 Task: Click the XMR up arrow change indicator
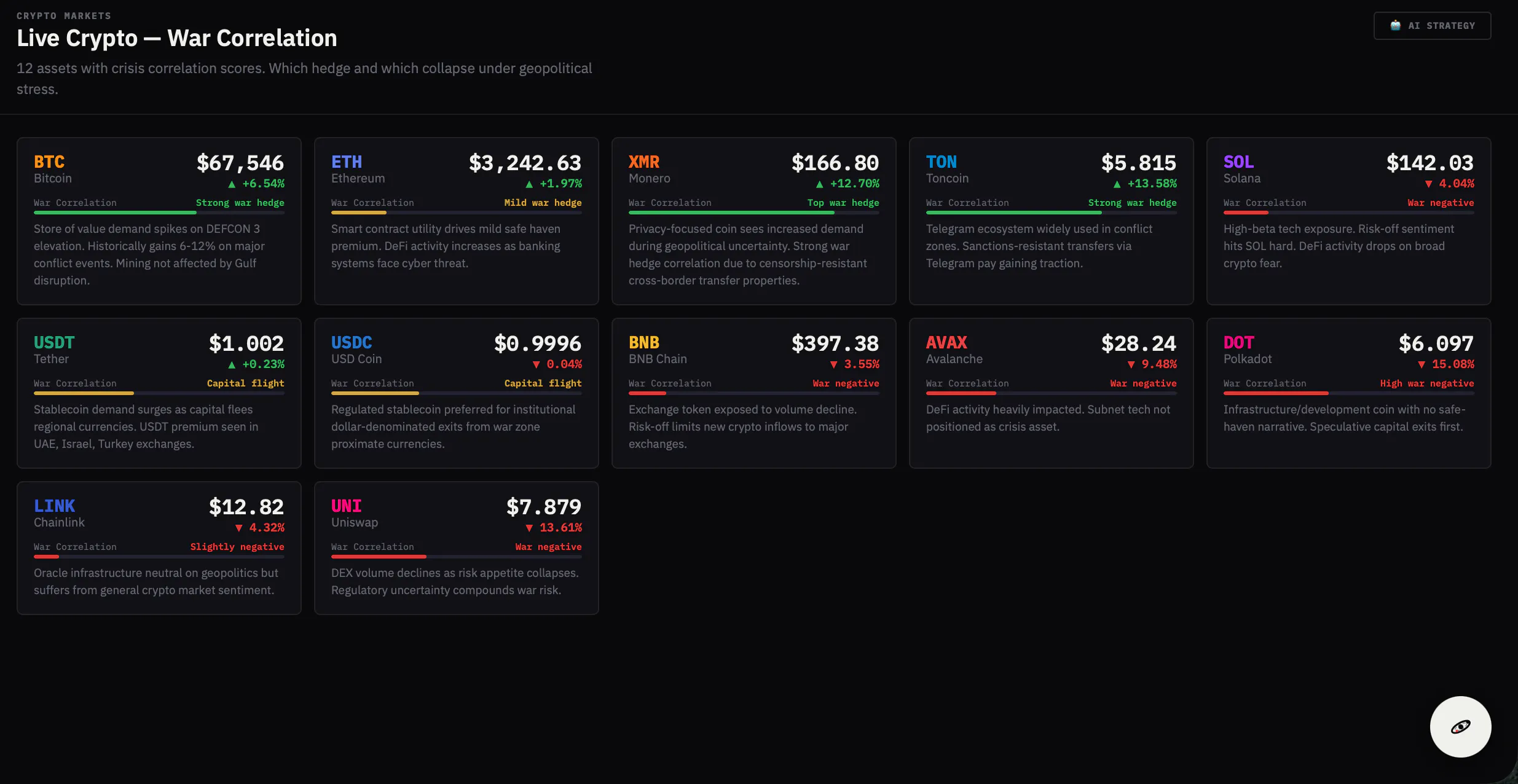point(819,184)
